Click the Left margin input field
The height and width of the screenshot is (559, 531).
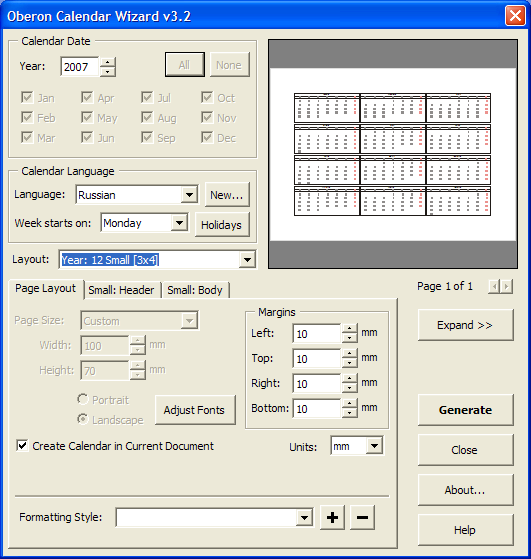(x=317, y=333)
